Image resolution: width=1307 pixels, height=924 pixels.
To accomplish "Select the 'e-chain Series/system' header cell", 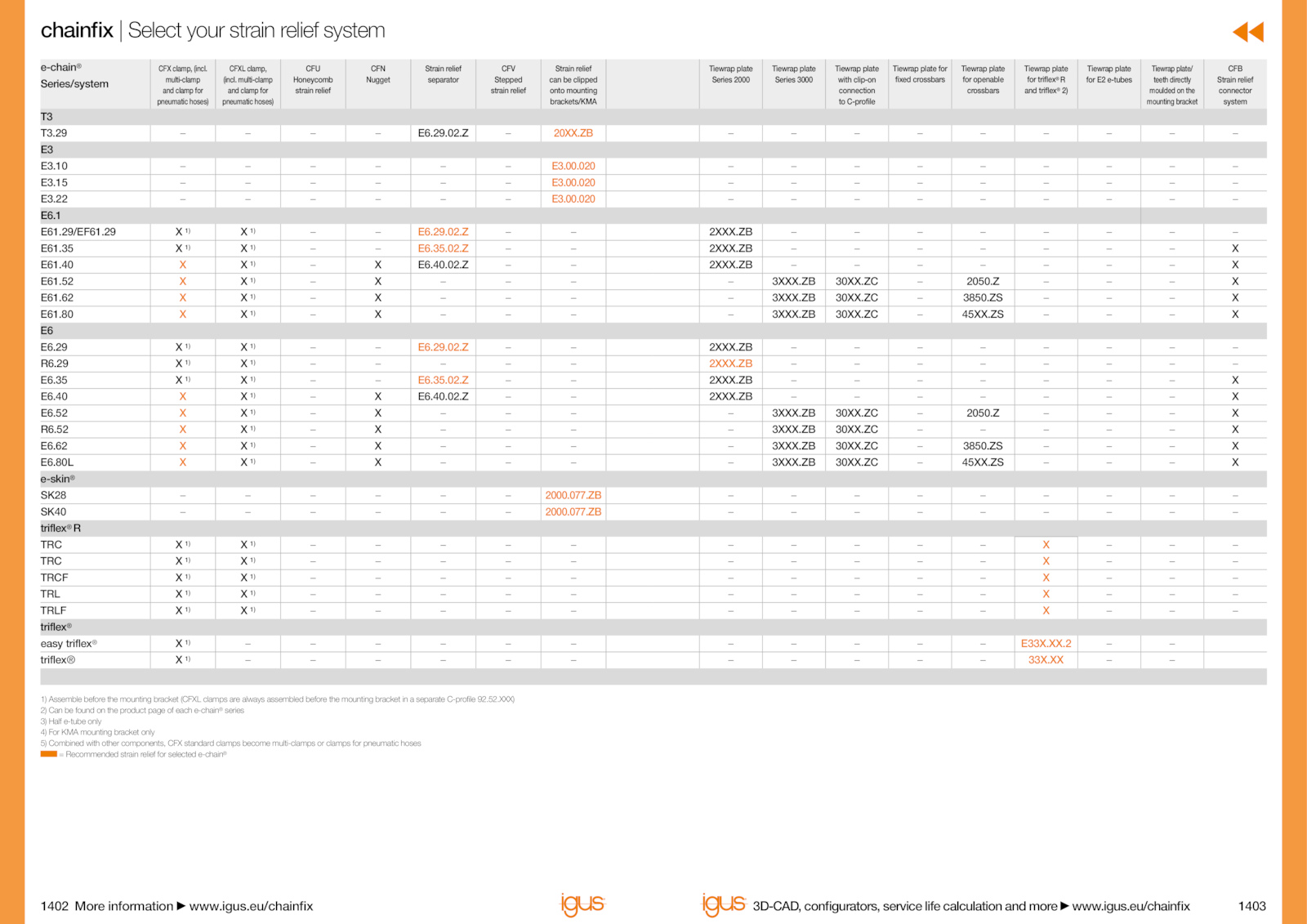I will point(95,84).
